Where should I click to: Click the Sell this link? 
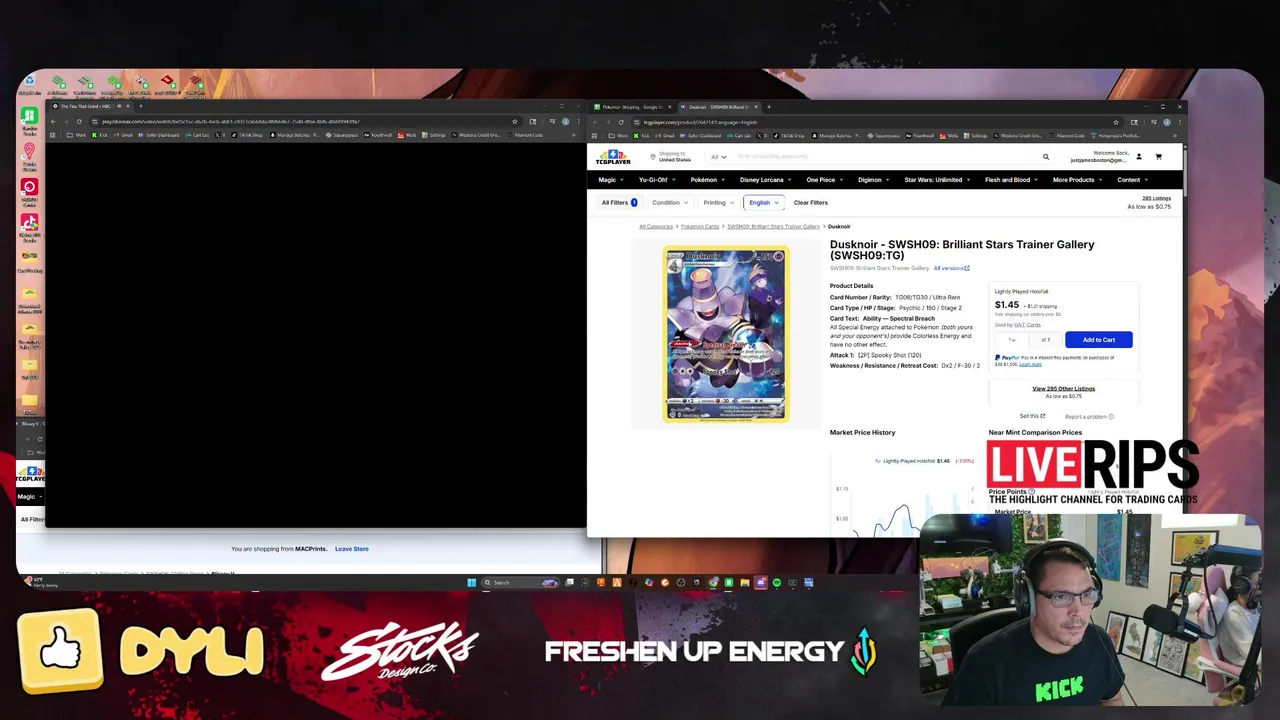click(1032, 416)
